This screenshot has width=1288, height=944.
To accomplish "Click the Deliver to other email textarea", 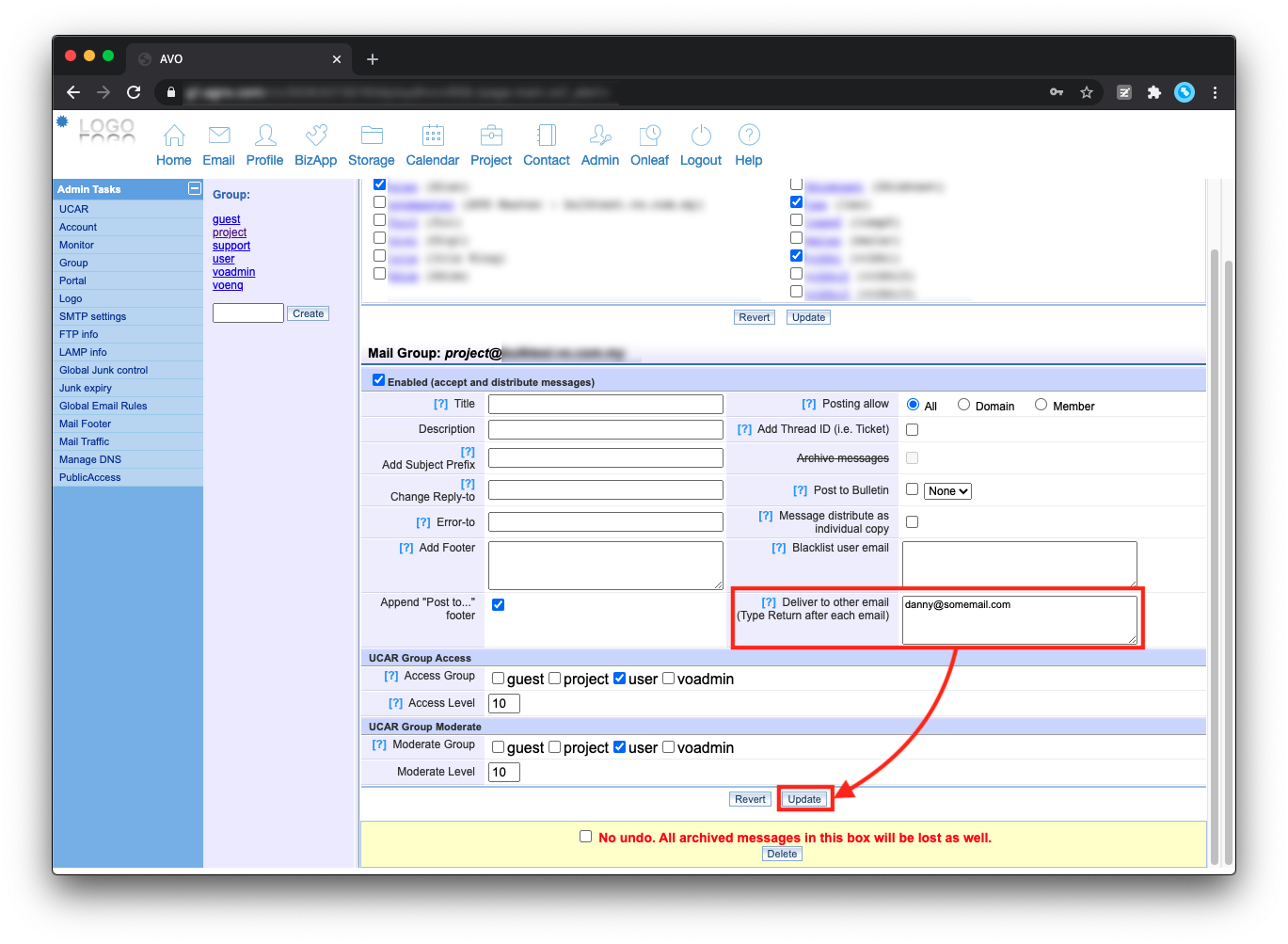I will tap(1020, 620).
